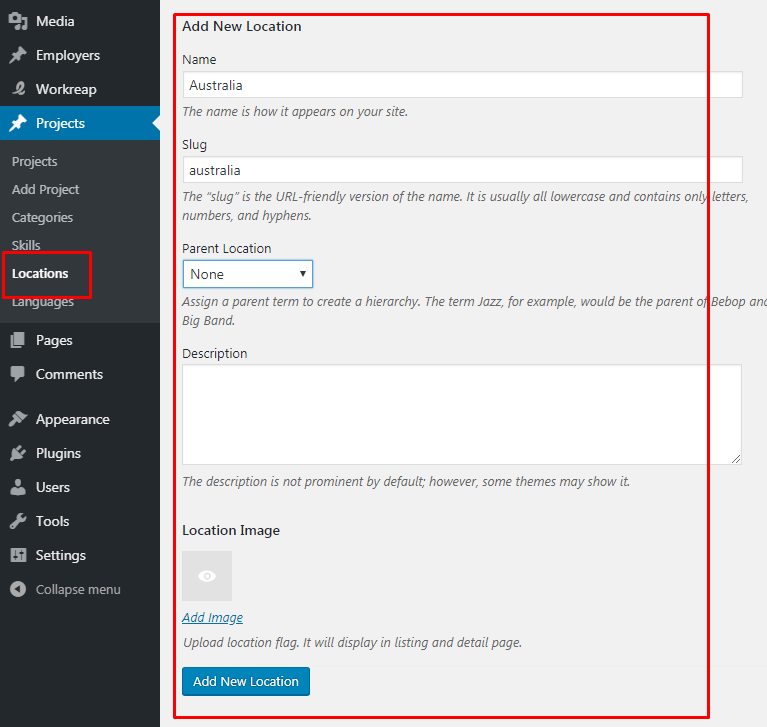Focus the Slug text field

(x=462, y=170)
